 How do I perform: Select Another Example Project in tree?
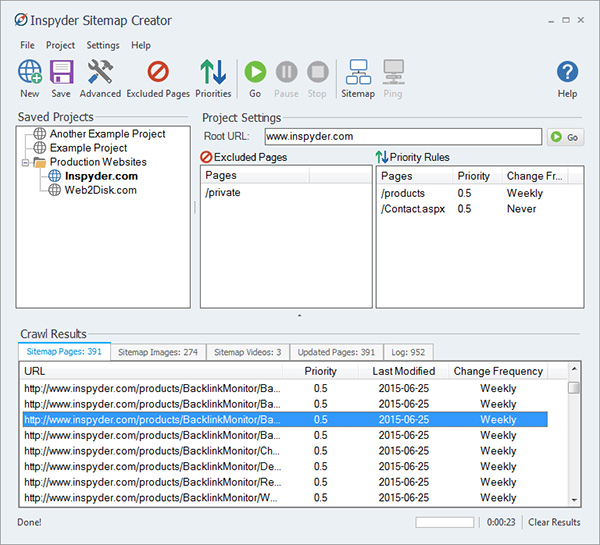108,134
